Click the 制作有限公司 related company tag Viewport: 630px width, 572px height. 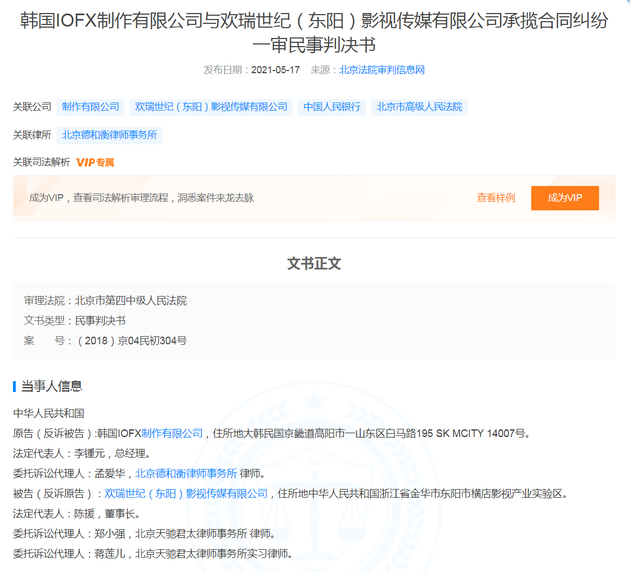pyautogui.click(x=90, y=107)
